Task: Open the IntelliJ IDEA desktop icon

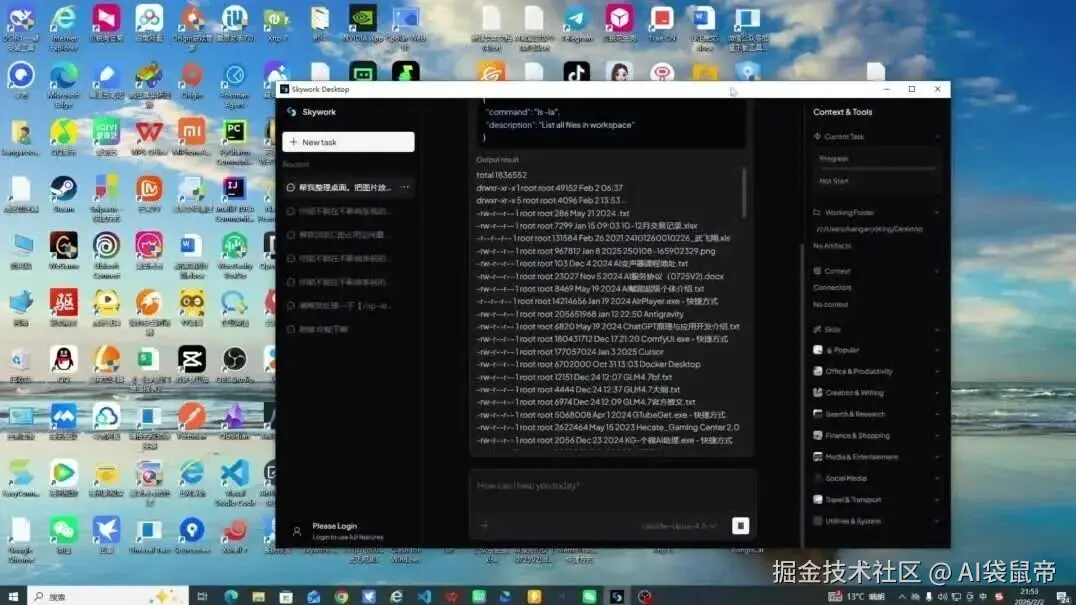Action: pyautogui.click(x=234, y=199)
